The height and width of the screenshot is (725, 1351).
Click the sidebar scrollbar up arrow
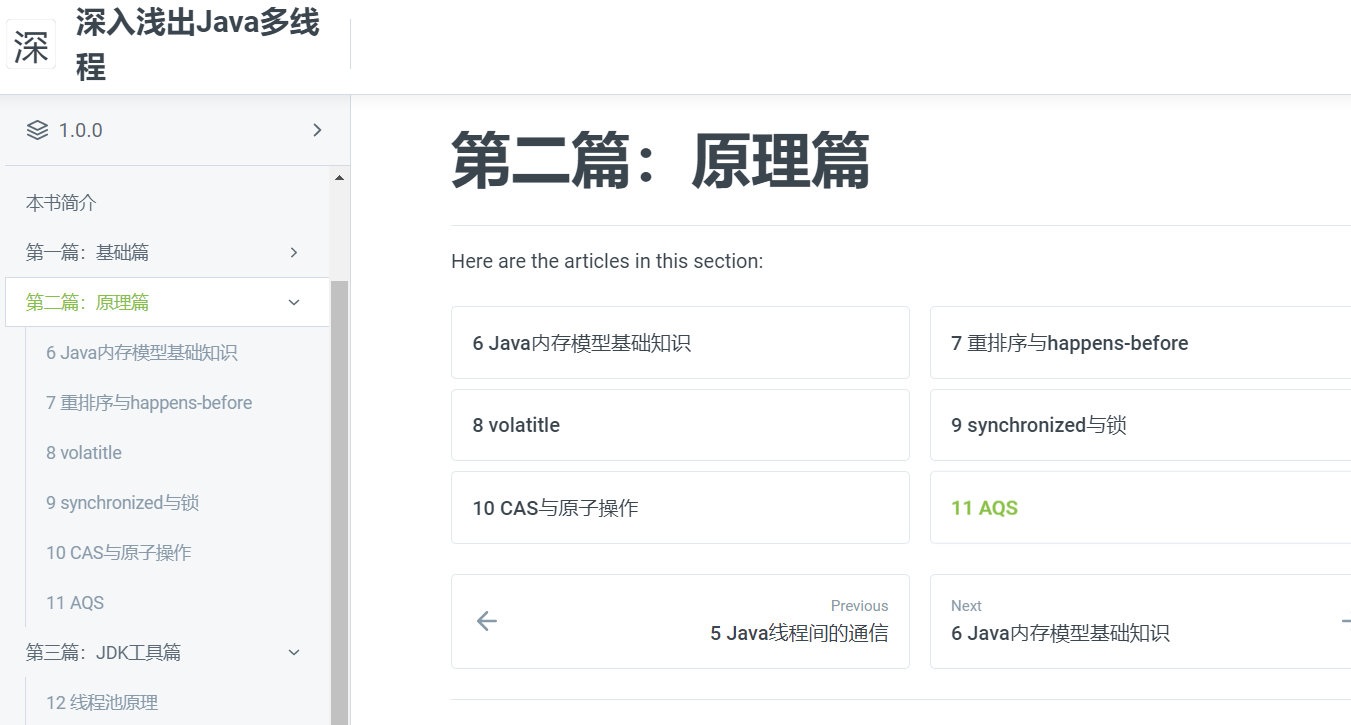pyautogui.click(x=339, y=178)
